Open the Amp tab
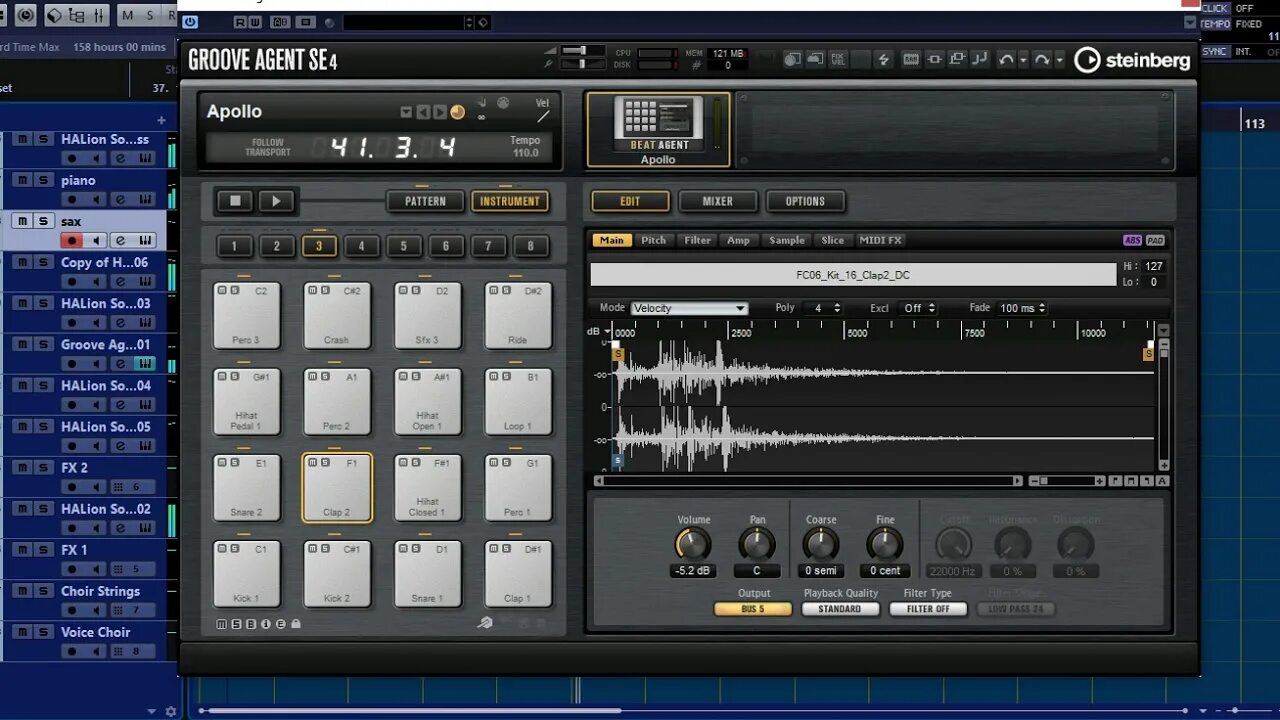This screenshot has height=720, width=1280. 738,240
